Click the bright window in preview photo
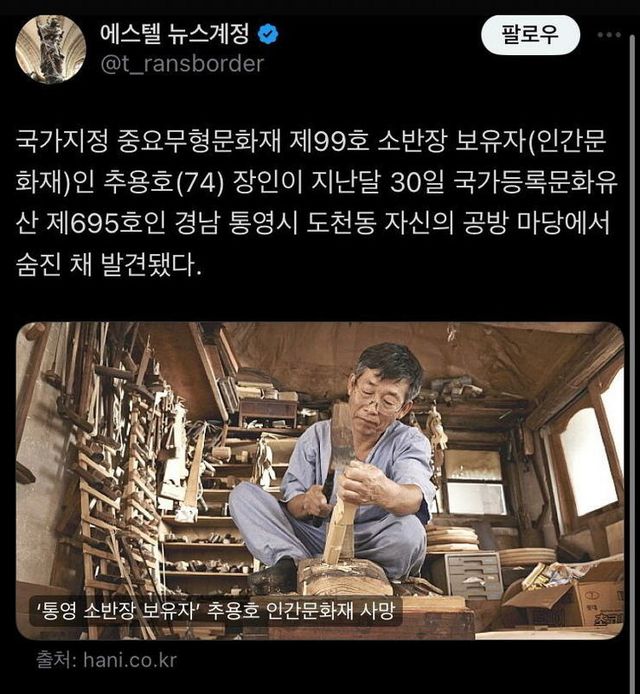The width and height of the screenshot is (640, 694). click(589, 460)
